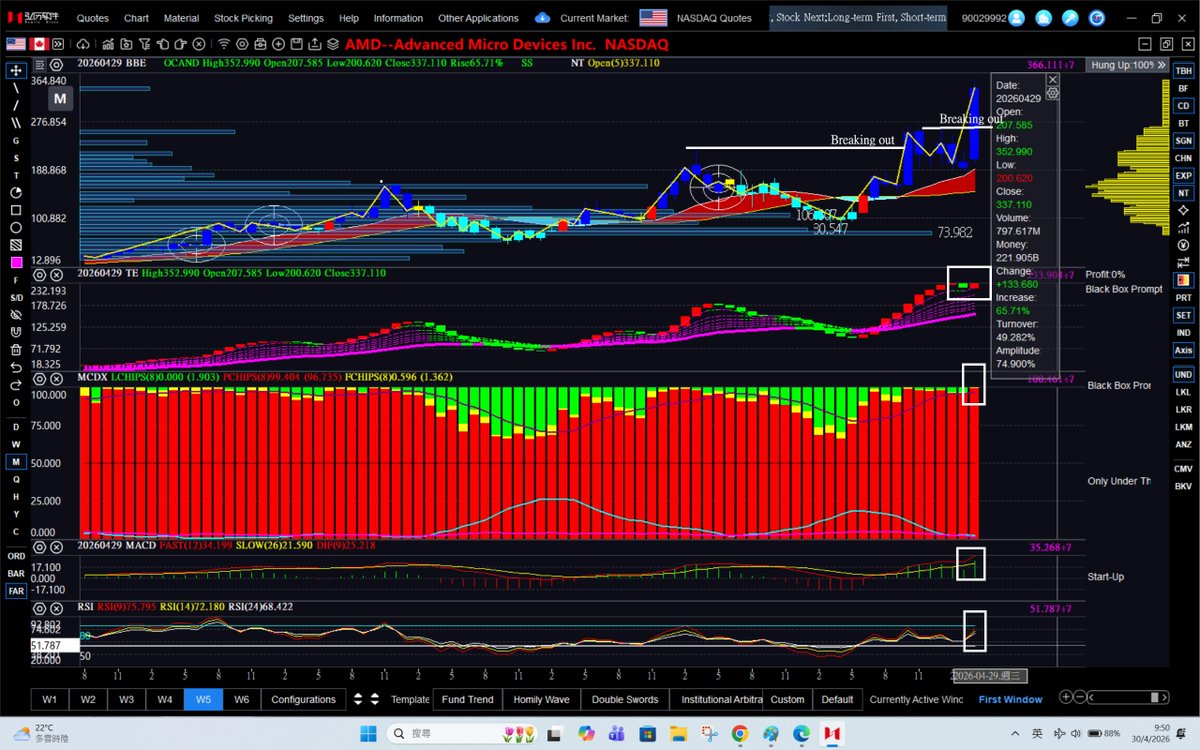Viewport: 1200px width, 750px height.
Task: Open the TE panel settings gear
Action: coord(40,273)
